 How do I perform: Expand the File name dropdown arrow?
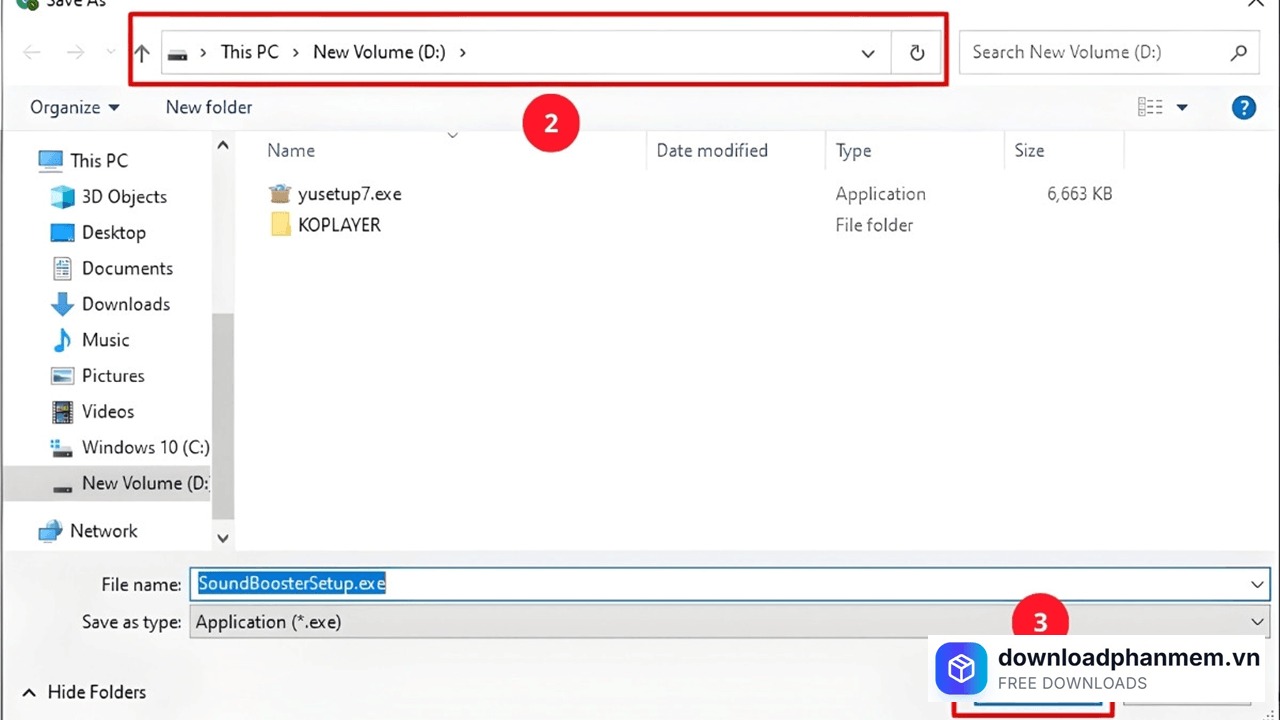1257,584
